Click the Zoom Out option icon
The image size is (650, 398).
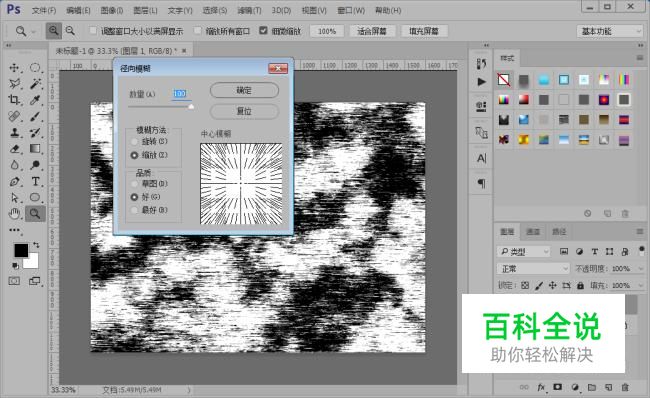pos(70,31)
